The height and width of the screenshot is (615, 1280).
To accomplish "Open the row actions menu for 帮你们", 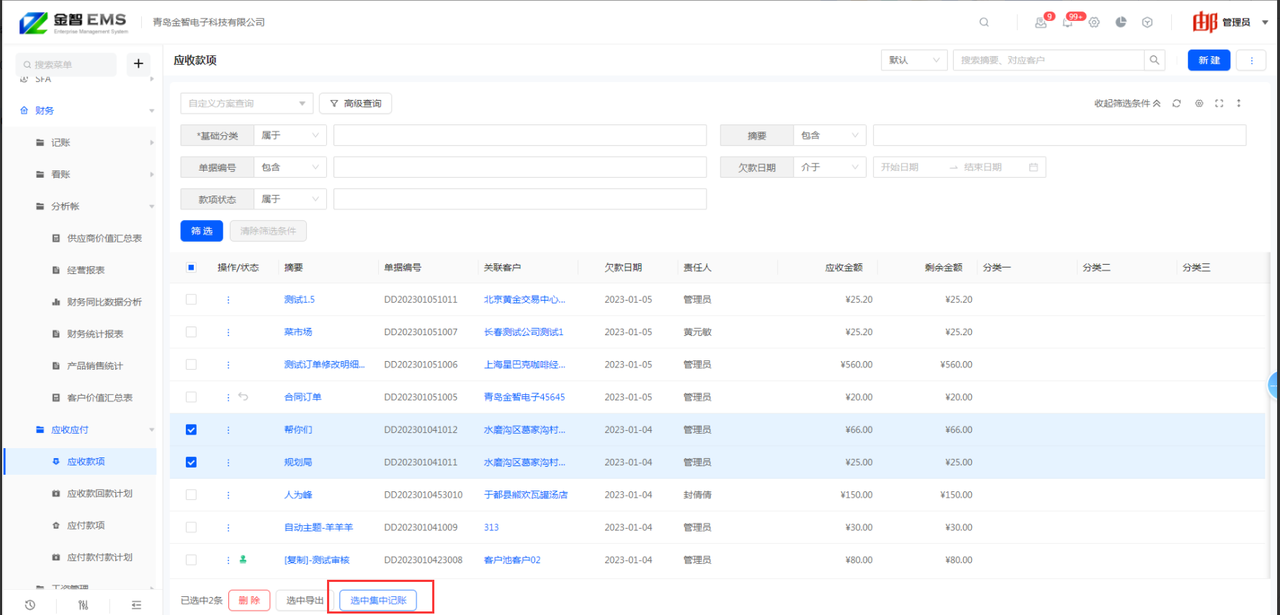I will point(228,430).
